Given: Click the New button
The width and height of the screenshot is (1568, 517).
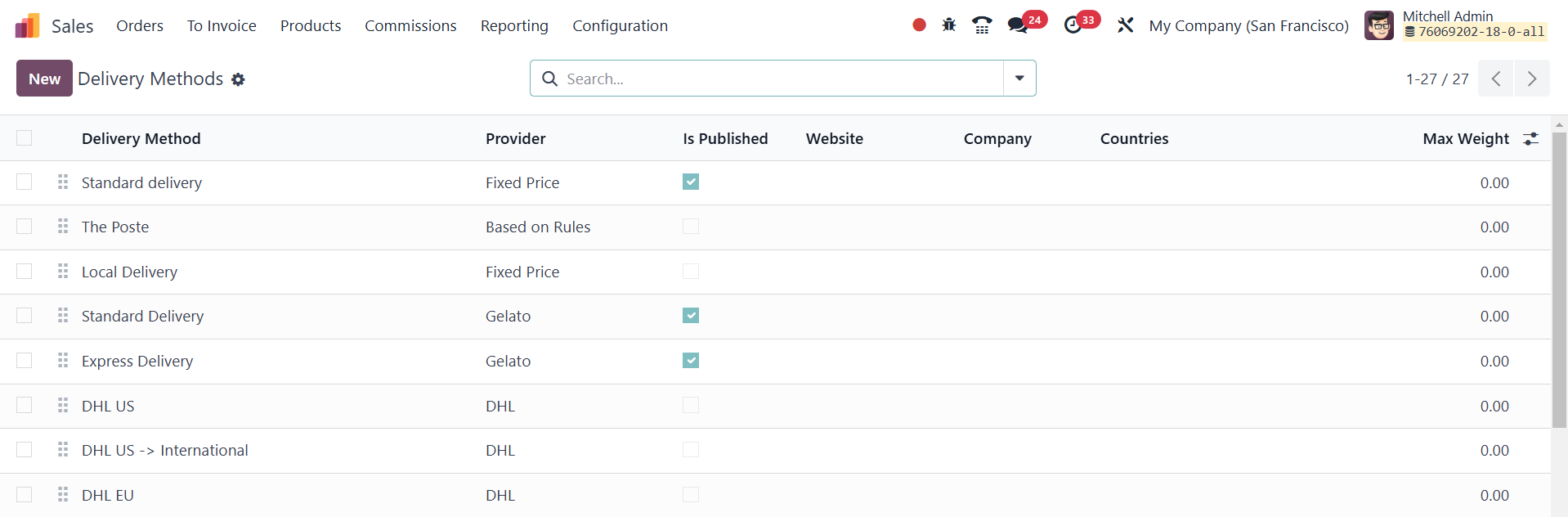Looking at the screenshot, I should (x=44, y=79).
